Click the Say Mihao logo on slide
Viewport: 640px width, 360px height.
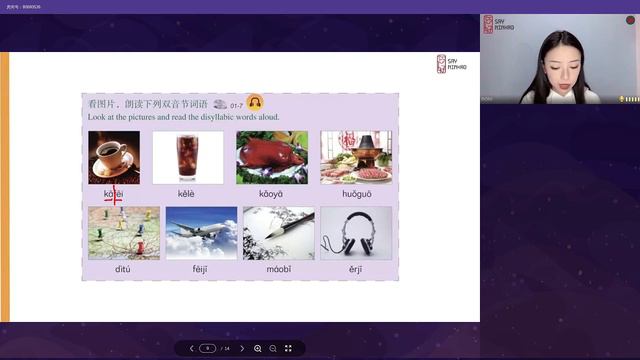pyautogui.click(x=451, y=64)
